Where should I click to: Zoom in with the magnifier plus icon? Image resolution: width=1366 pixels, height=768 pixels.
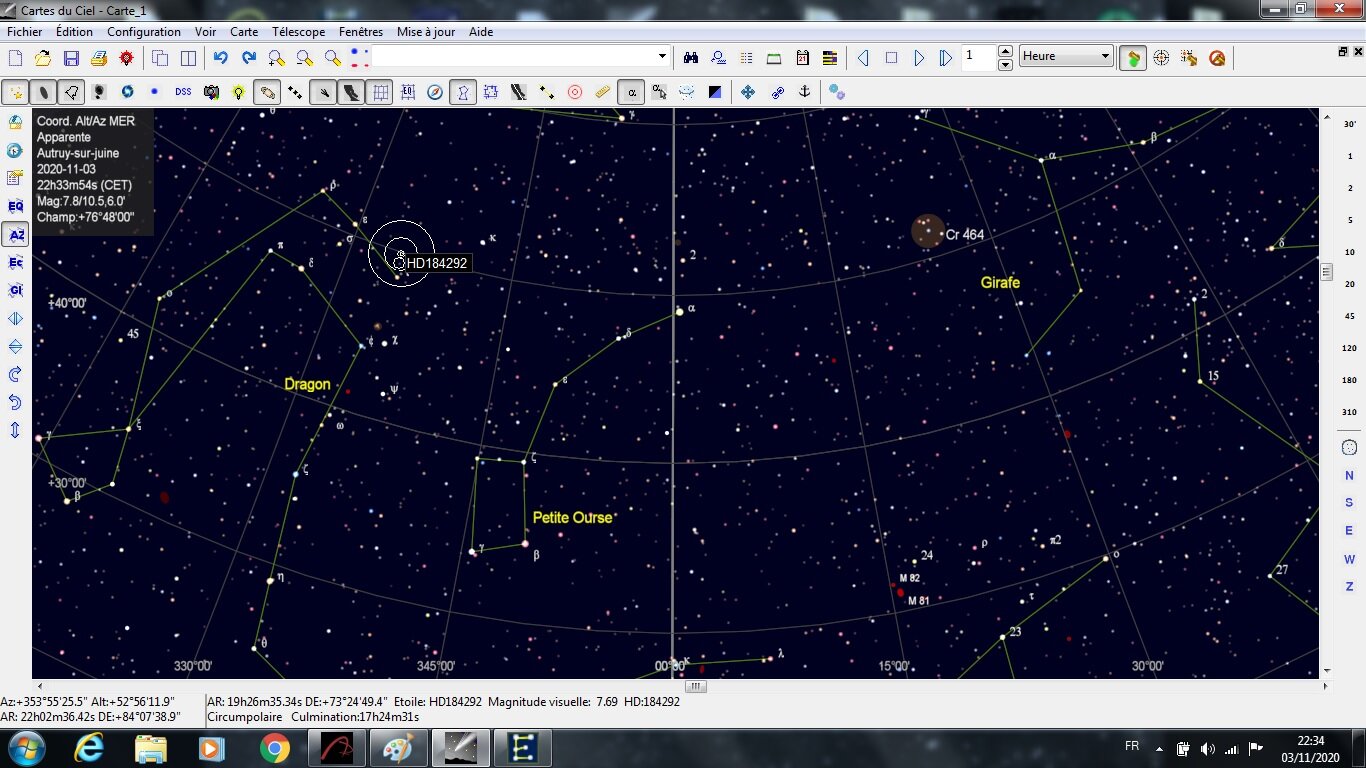[277, 58]
